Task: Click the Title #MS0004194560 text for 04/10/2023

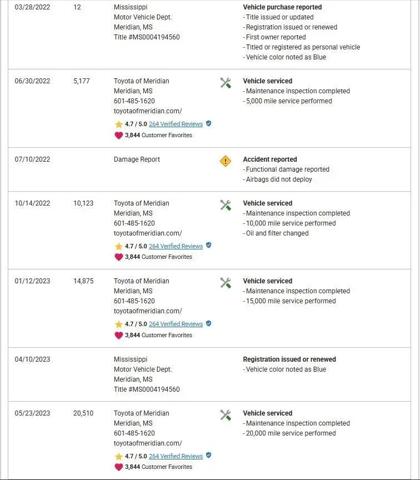Action: tap(147, 389)
